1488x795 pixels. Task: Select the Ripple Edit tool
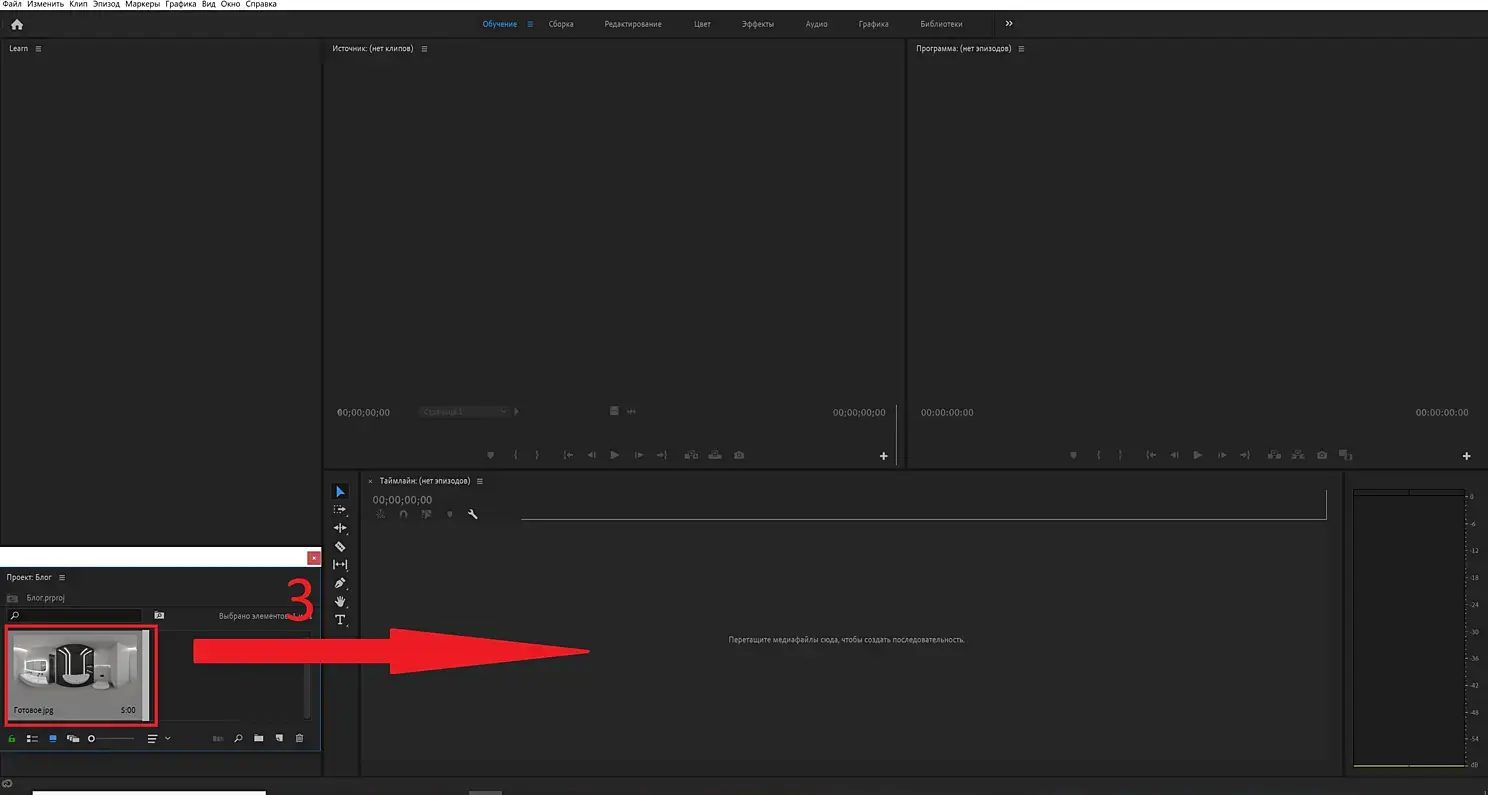click(340, 528)
